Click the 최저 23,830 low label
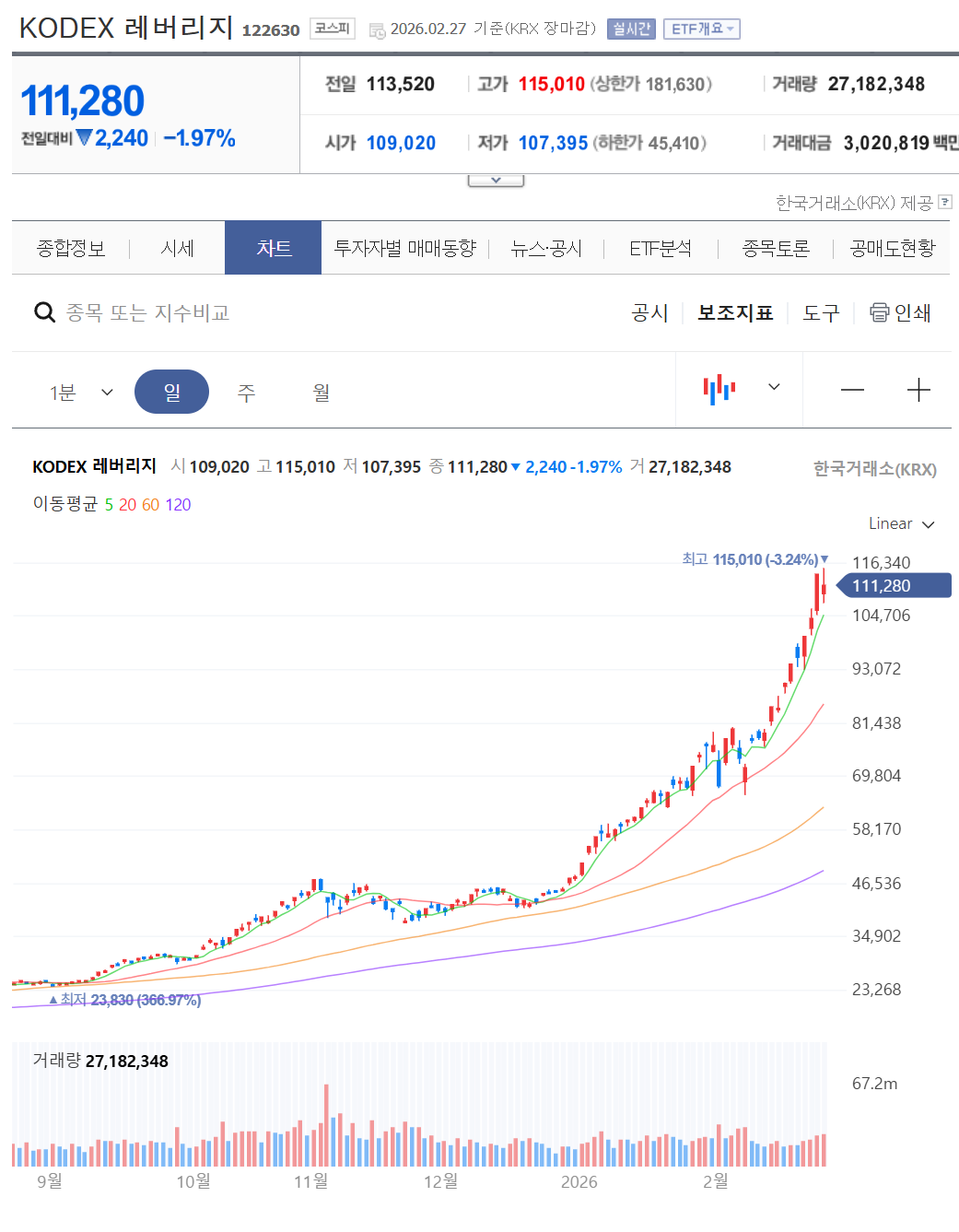 [x=124, y=1000]
